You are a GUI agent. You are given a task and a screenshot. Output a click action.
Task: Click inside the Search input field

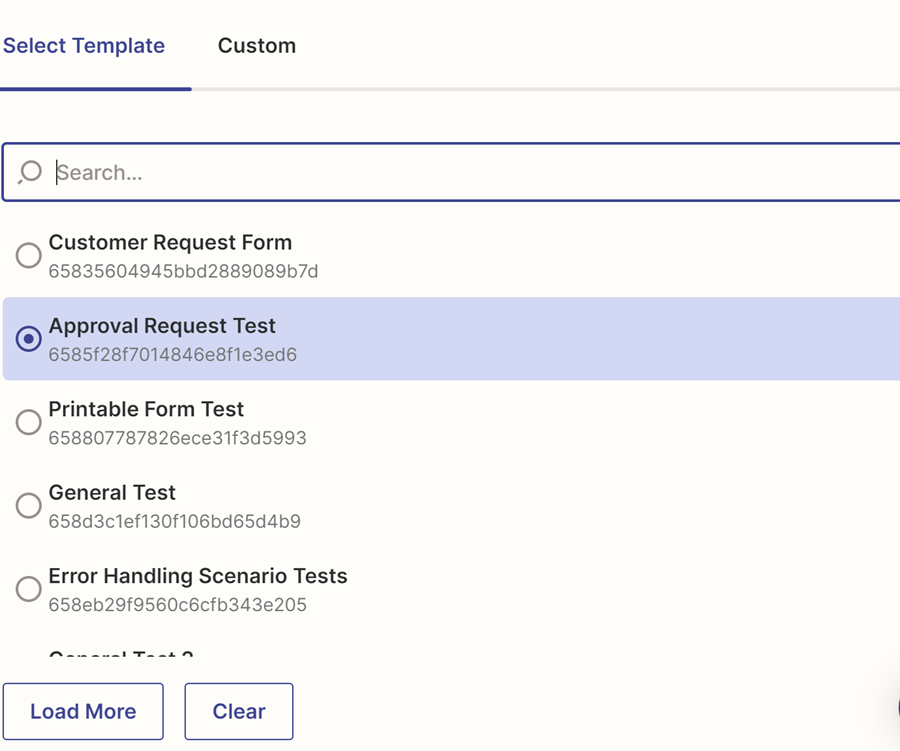point(400,171)
